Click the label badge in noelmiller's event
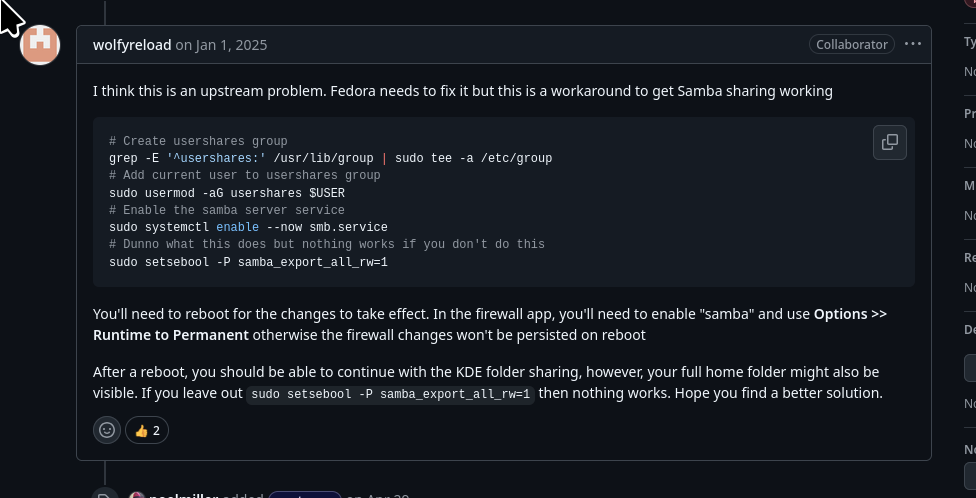 (x=305, y=495)
